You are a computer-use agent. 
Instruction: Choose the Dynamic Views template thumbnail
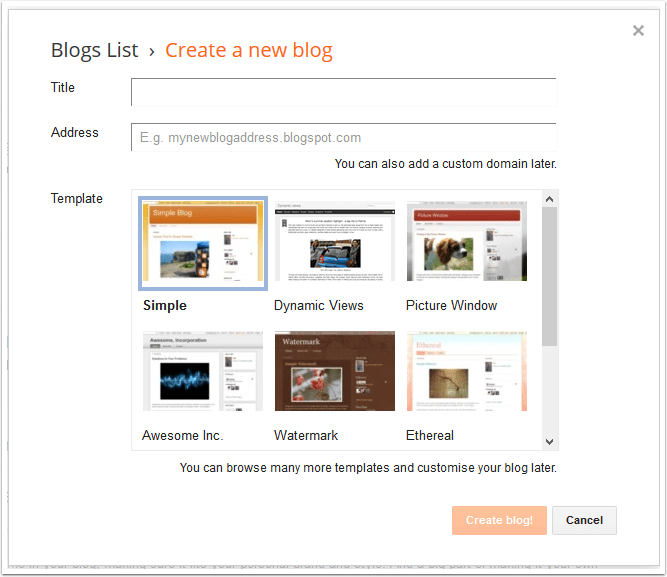(335, 243)
